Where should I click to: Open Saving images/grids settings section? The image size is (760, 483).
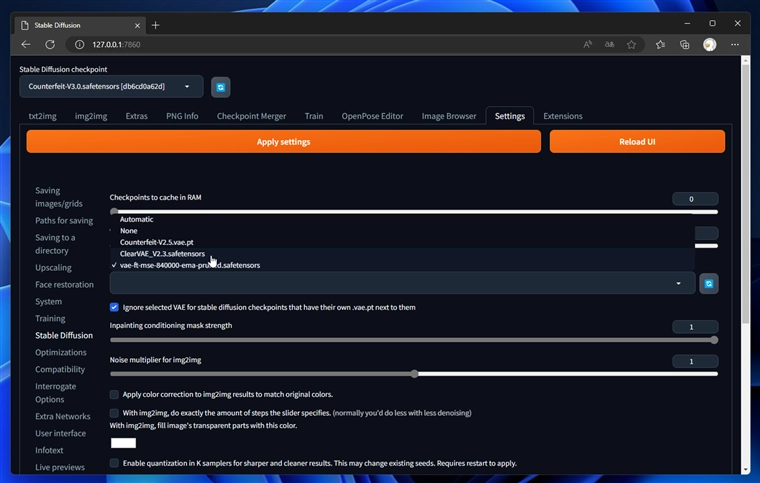(59, 197)
